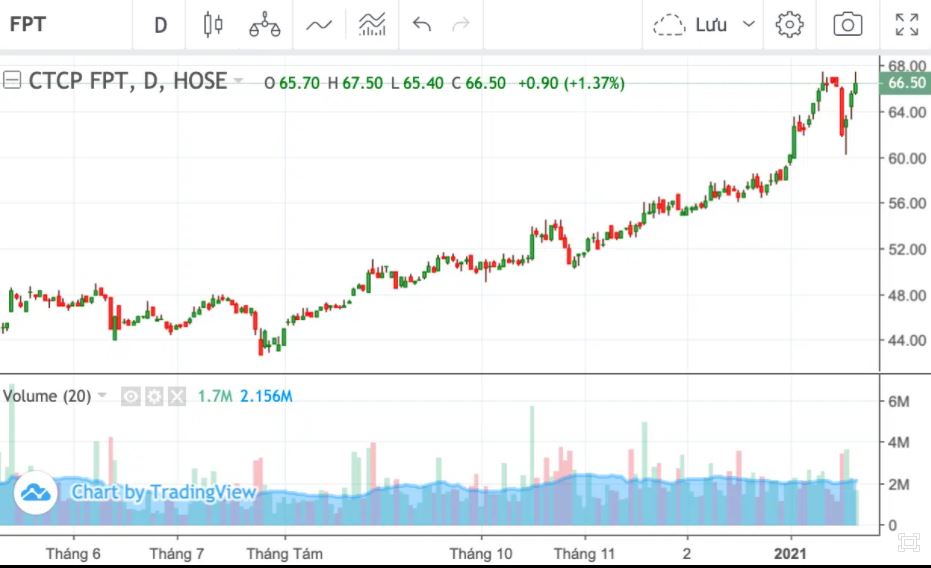Open the indicators line icon
Viewport: 931px width, 568px height.
318,25
